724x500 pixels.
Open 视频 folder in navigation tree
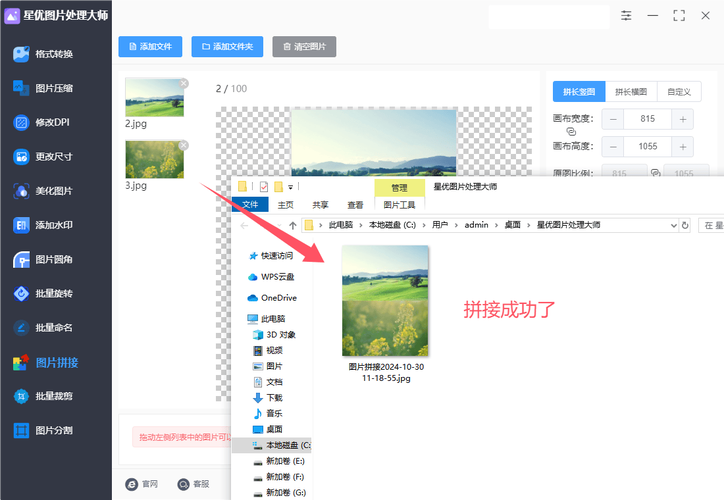pos(268,350)
